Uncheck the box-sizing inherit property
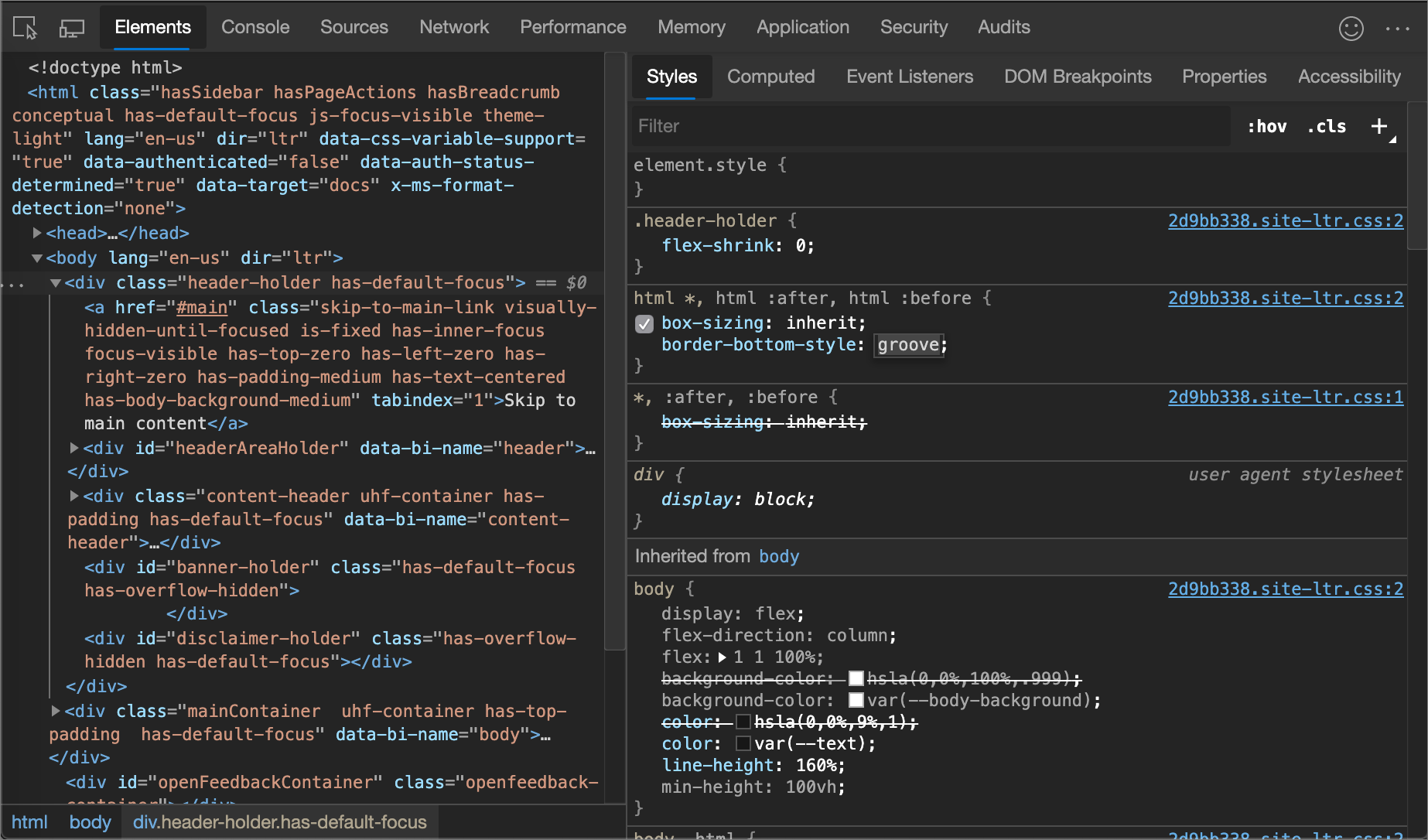1428x840 pixels. pyautogui.click(x=644, y=324)
